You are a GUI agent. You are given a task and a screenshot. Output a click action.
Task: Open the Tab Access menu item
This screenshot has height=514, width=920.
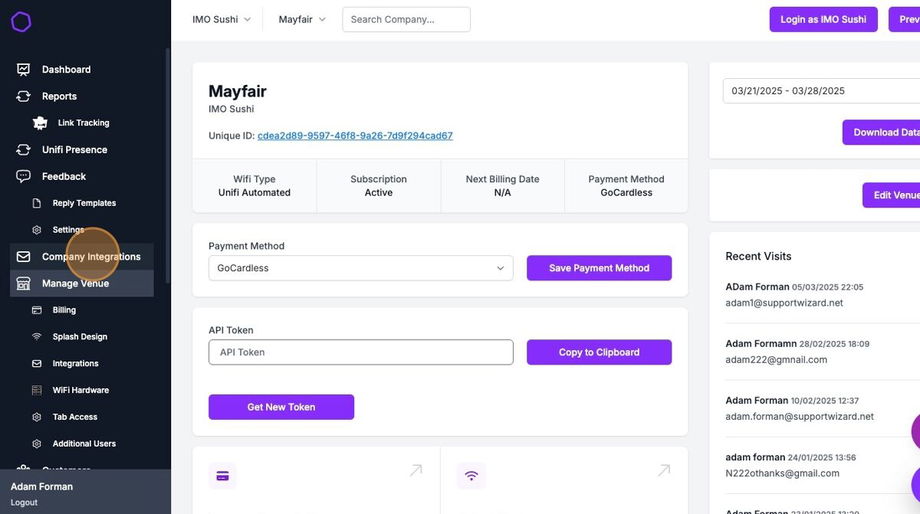point(75,417)
